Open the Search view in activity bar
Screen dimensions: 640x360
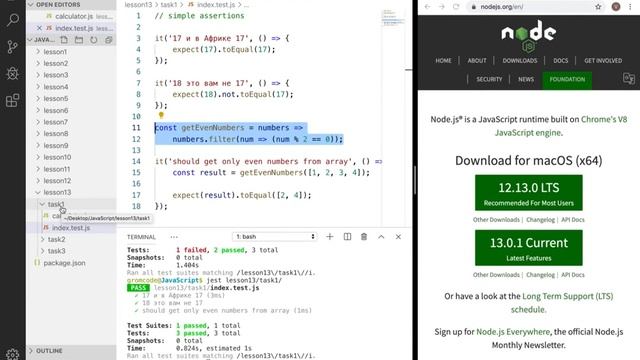tap(13, 20)
